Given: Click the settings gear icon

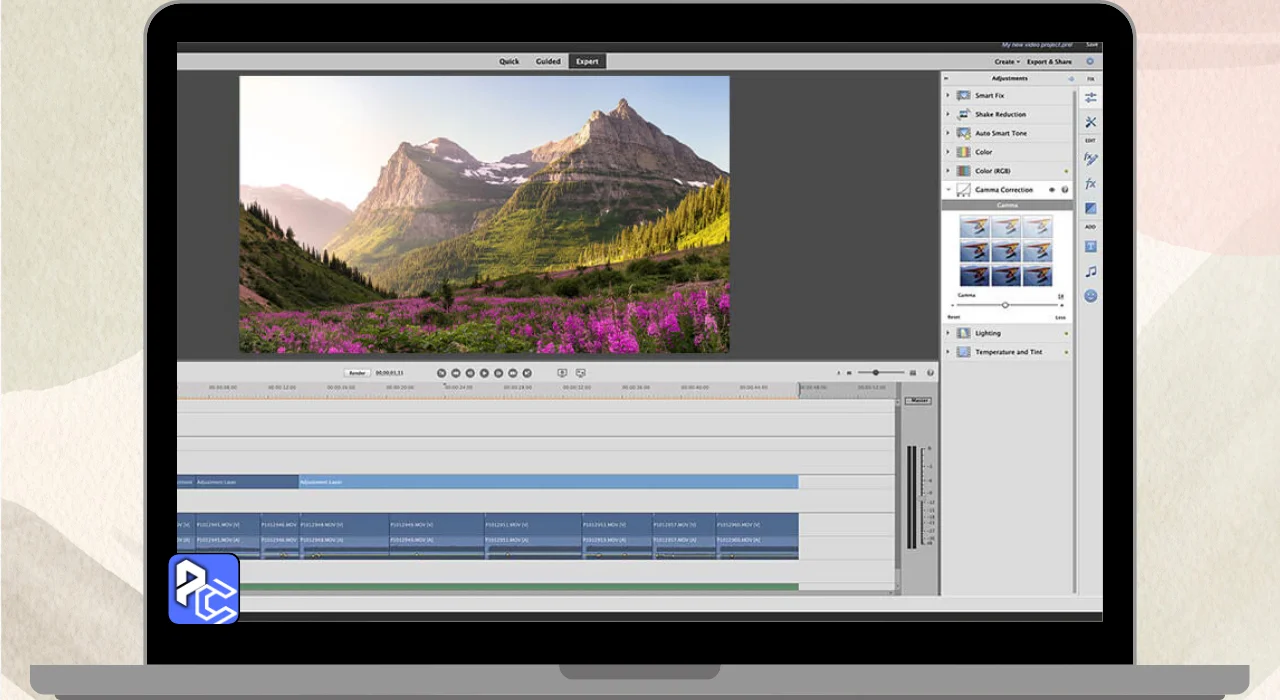Looking at the screenshot, I should [x=1090, y=61].
